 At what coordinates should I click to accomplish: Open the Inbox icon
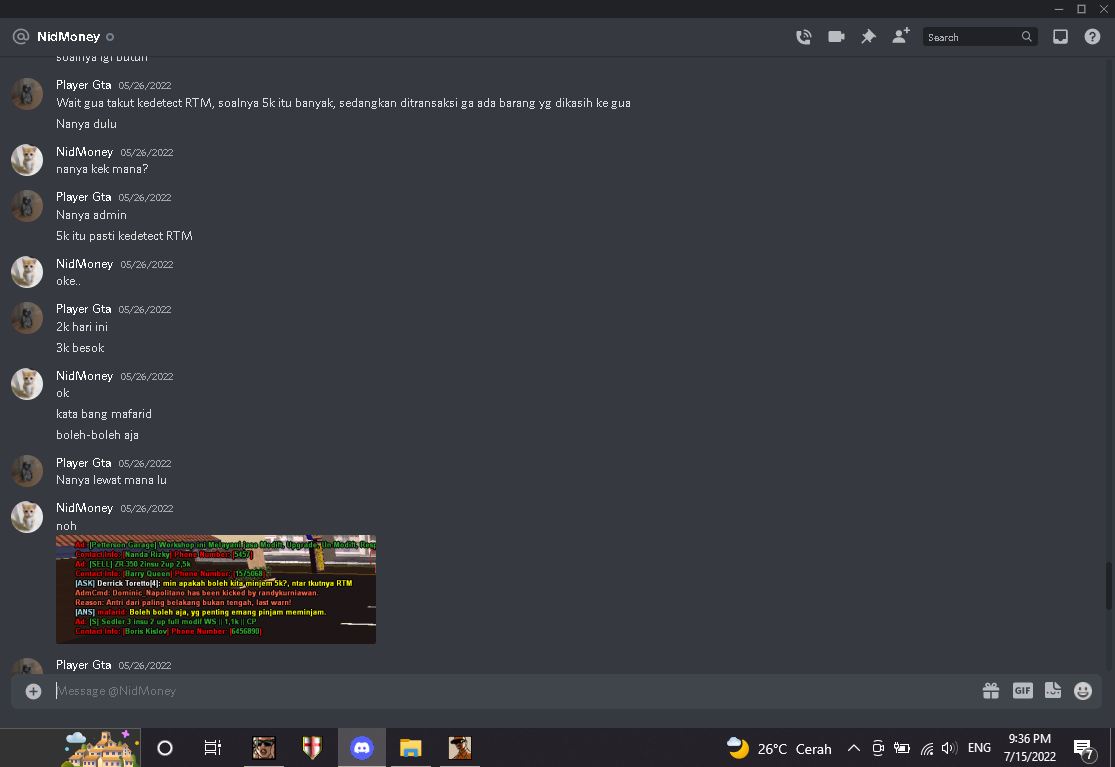click(x=1060, y=37)
